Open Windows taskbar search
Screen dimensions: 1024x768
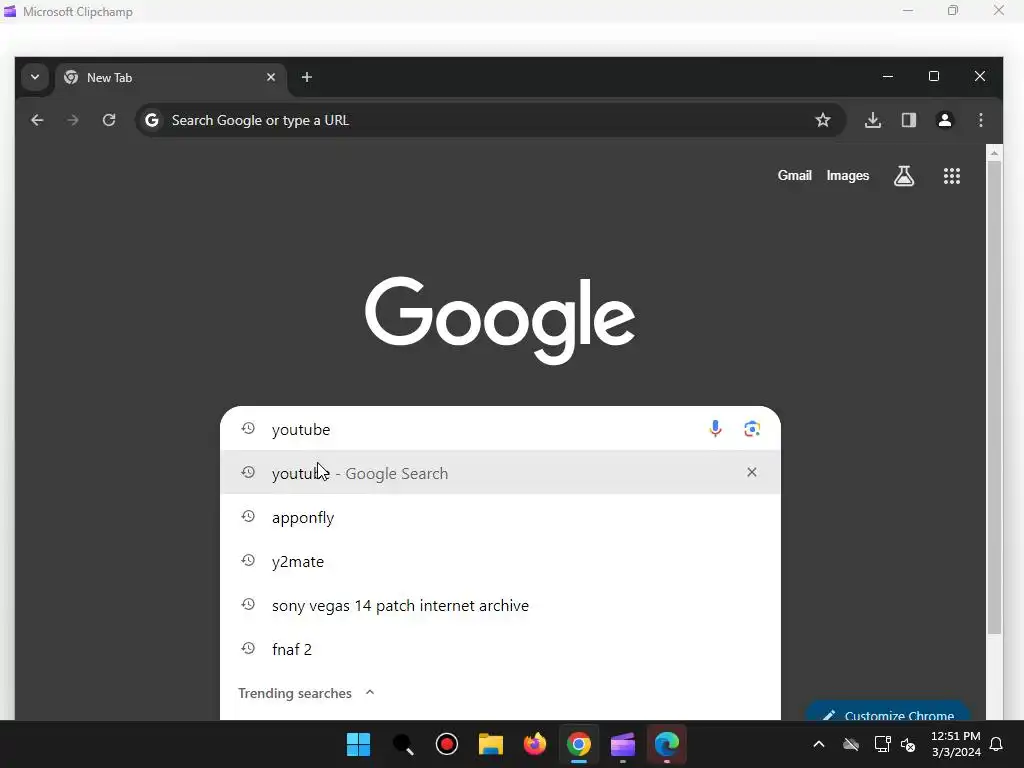(x=403, y=744)
